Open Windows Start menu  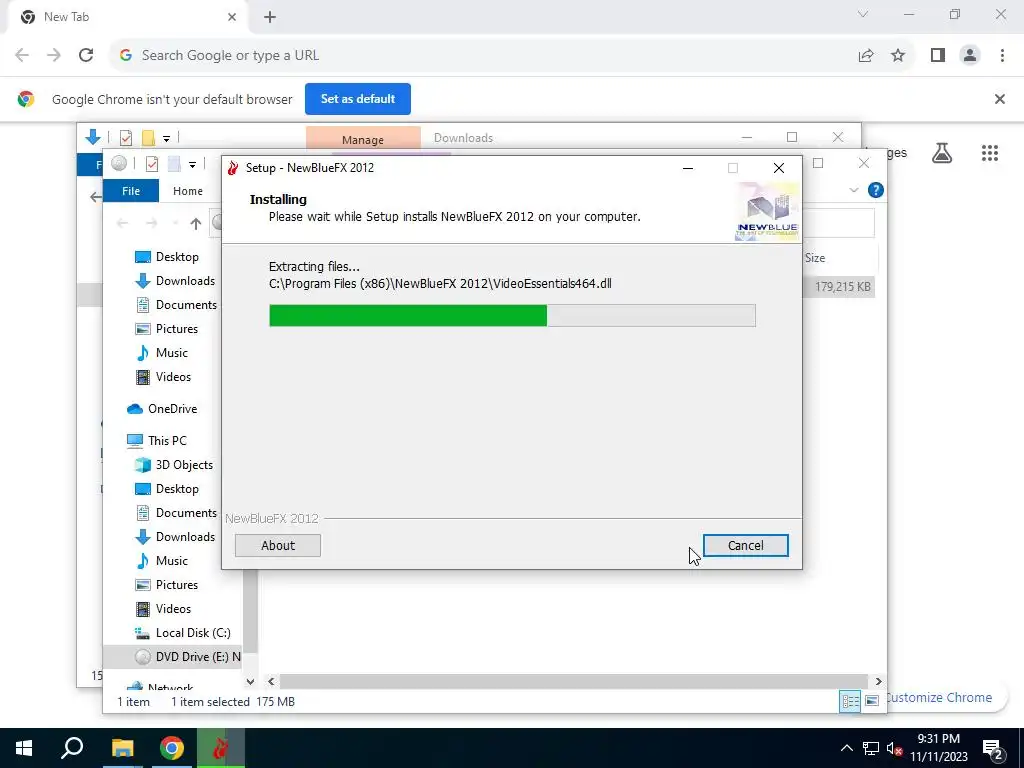point(24,748)
